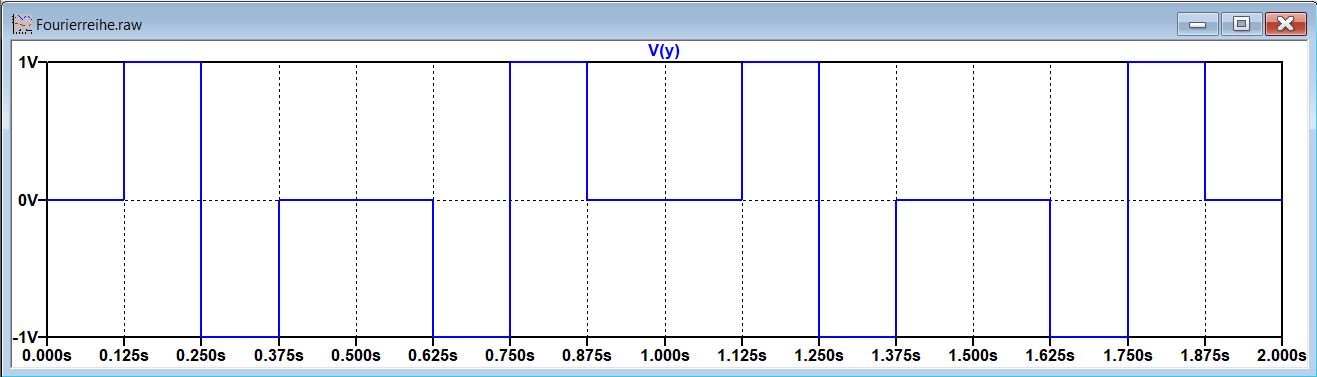Click the 1V vertical axis label
This screenshot has height=377, width=1317.
pyautogui.click(x=28, y=62)
